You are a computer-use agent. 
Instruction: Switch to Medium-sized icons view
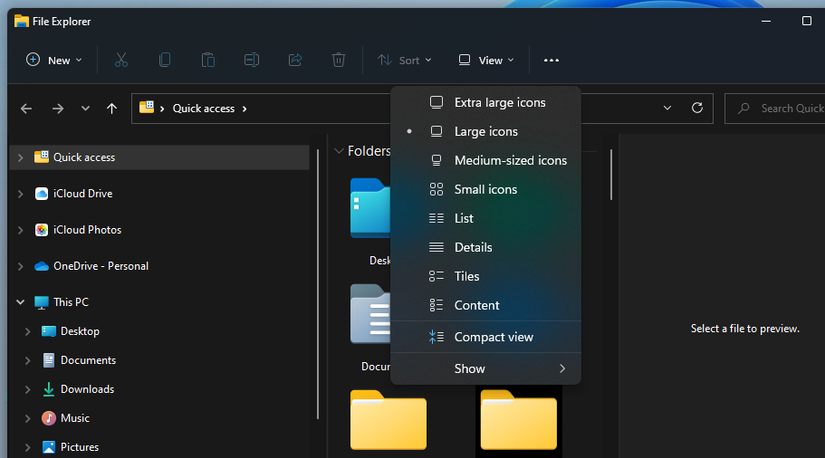coord(510,160)
